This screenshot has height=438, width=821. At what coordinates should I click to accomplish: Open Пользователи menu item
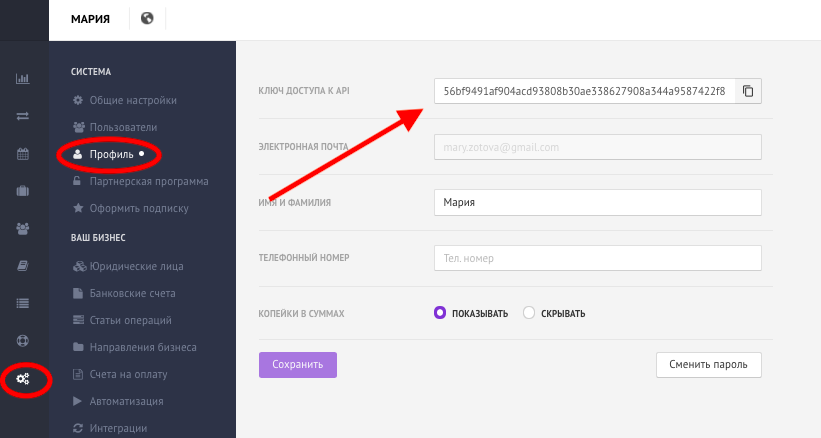(x=123, y=127)
